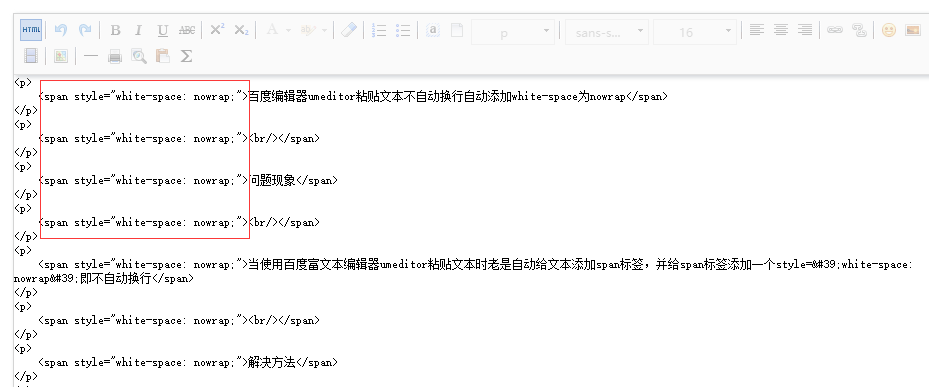Click the print icon
The width and height of the screenshot is (929, 387).
[x=115, y=56]
